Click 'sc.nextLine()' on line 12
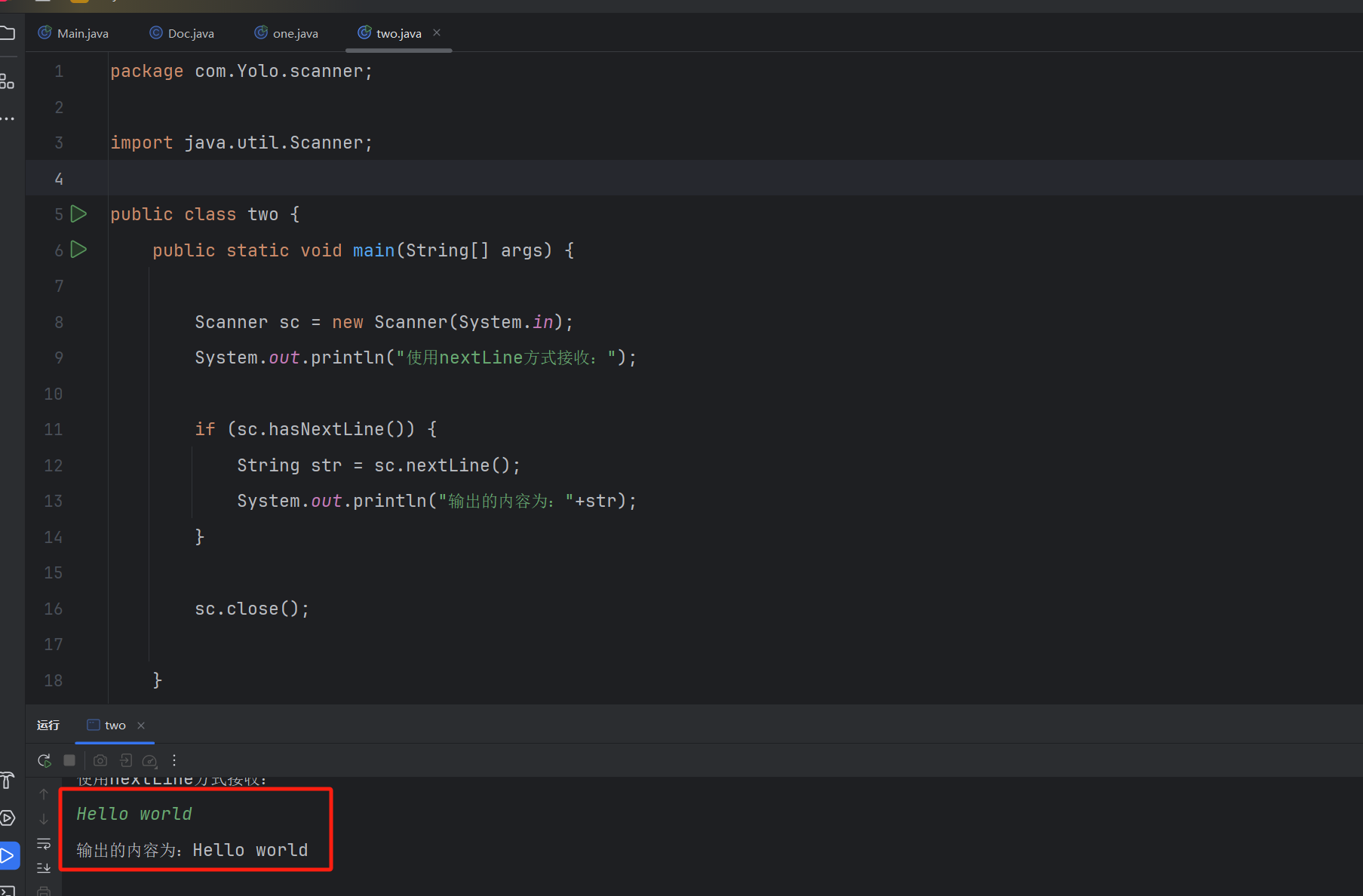The width and height of the screenshot is (1363, 896). click(x=442, y=465)
